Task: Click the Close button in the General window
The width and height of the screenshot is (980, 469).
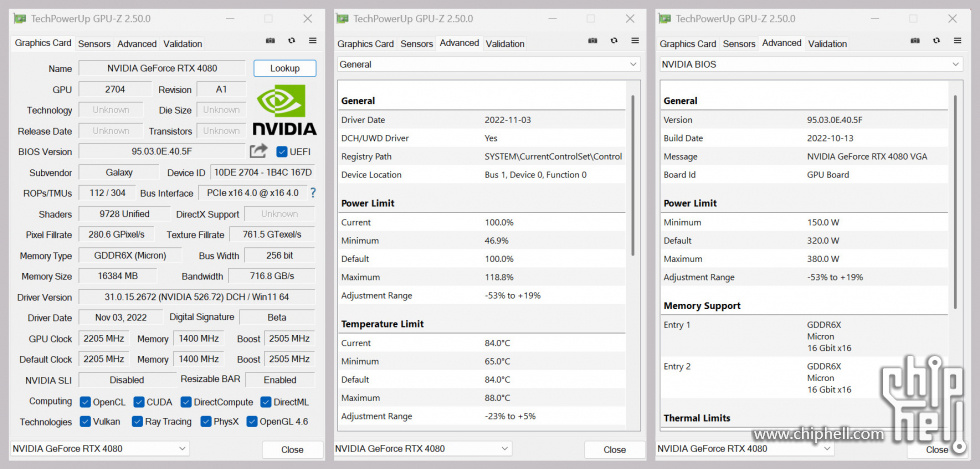Action: point(615,450)
